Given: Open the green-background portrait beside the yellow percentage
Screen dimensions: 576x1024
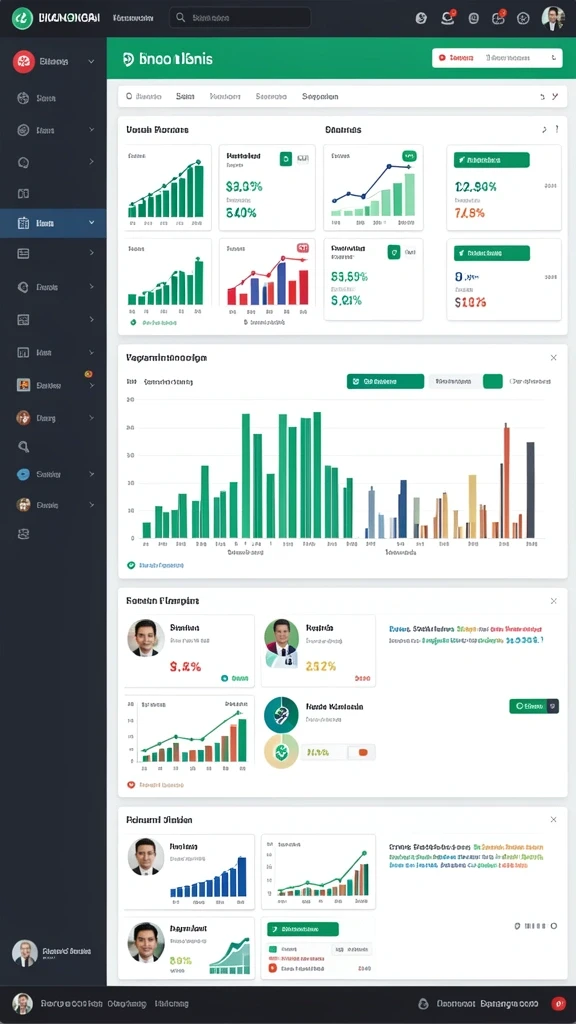Looking at the screenshot, I should pyautogui.click(x=281, y=643).
